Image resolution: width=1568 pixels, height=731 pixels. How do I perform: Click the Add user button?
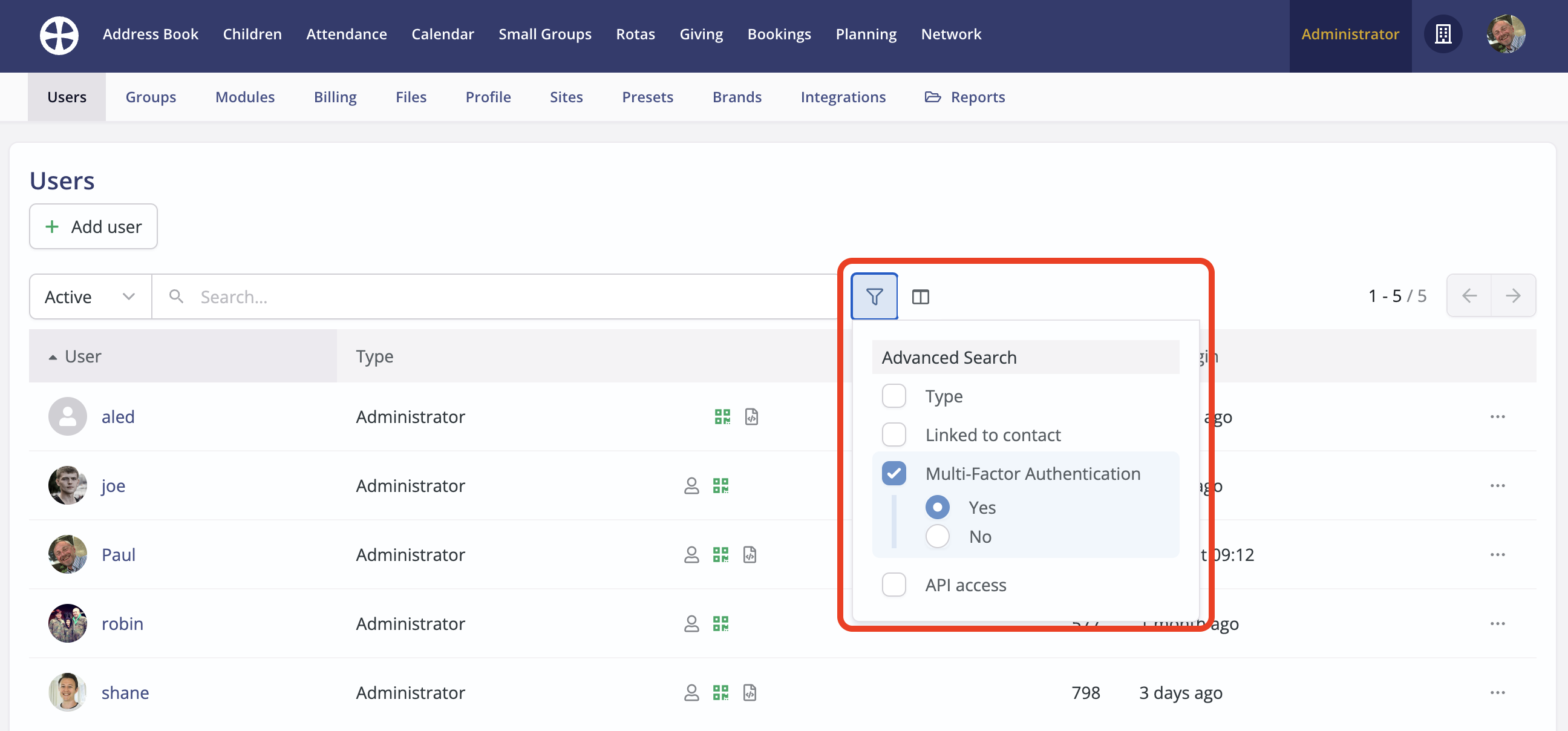point(93,226)
